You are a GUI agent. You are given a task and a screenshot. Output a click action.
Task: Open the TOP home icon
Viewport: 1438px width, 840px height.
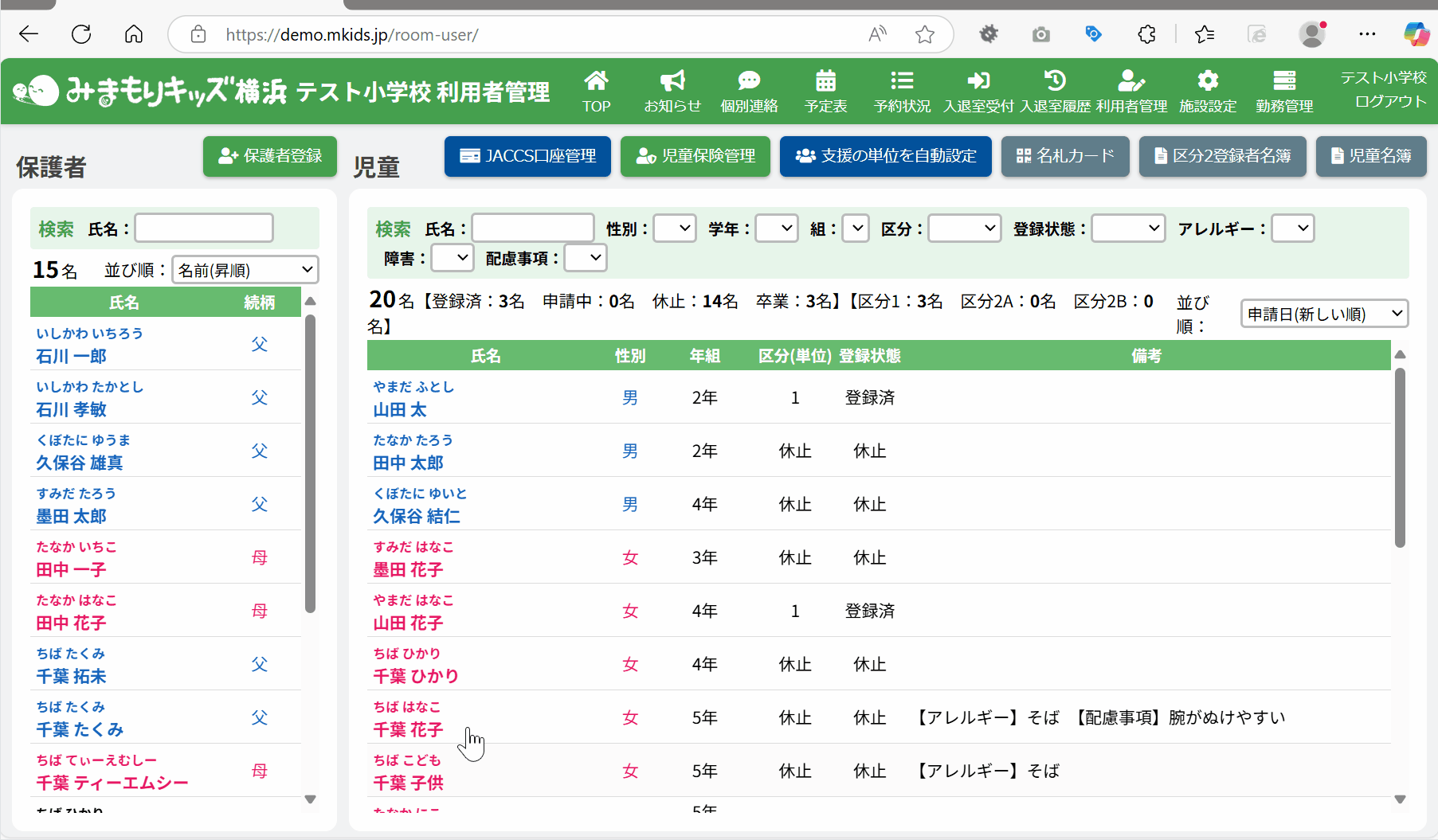(x=596, y=82)
